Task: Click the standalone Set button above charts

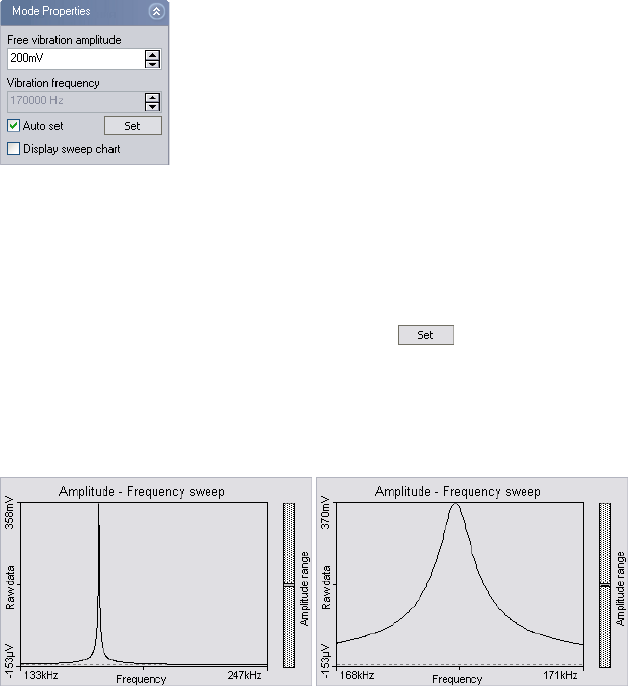Action: pyautogui.click(x=426, y=335)
